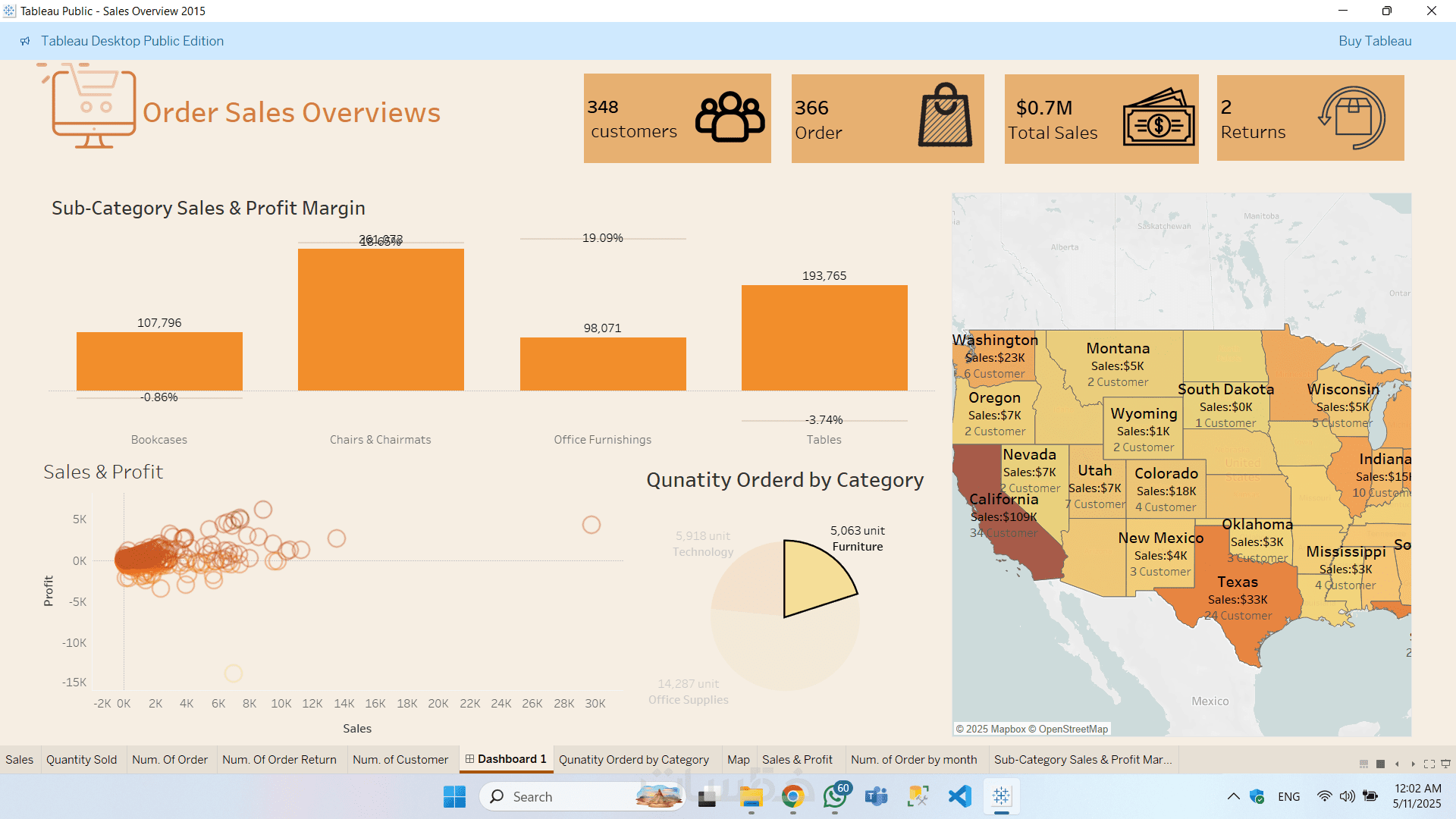Screen dimensions: 1456x819
Task: Click the Tableau taskbar icon
Action: tap(1001, 796)
